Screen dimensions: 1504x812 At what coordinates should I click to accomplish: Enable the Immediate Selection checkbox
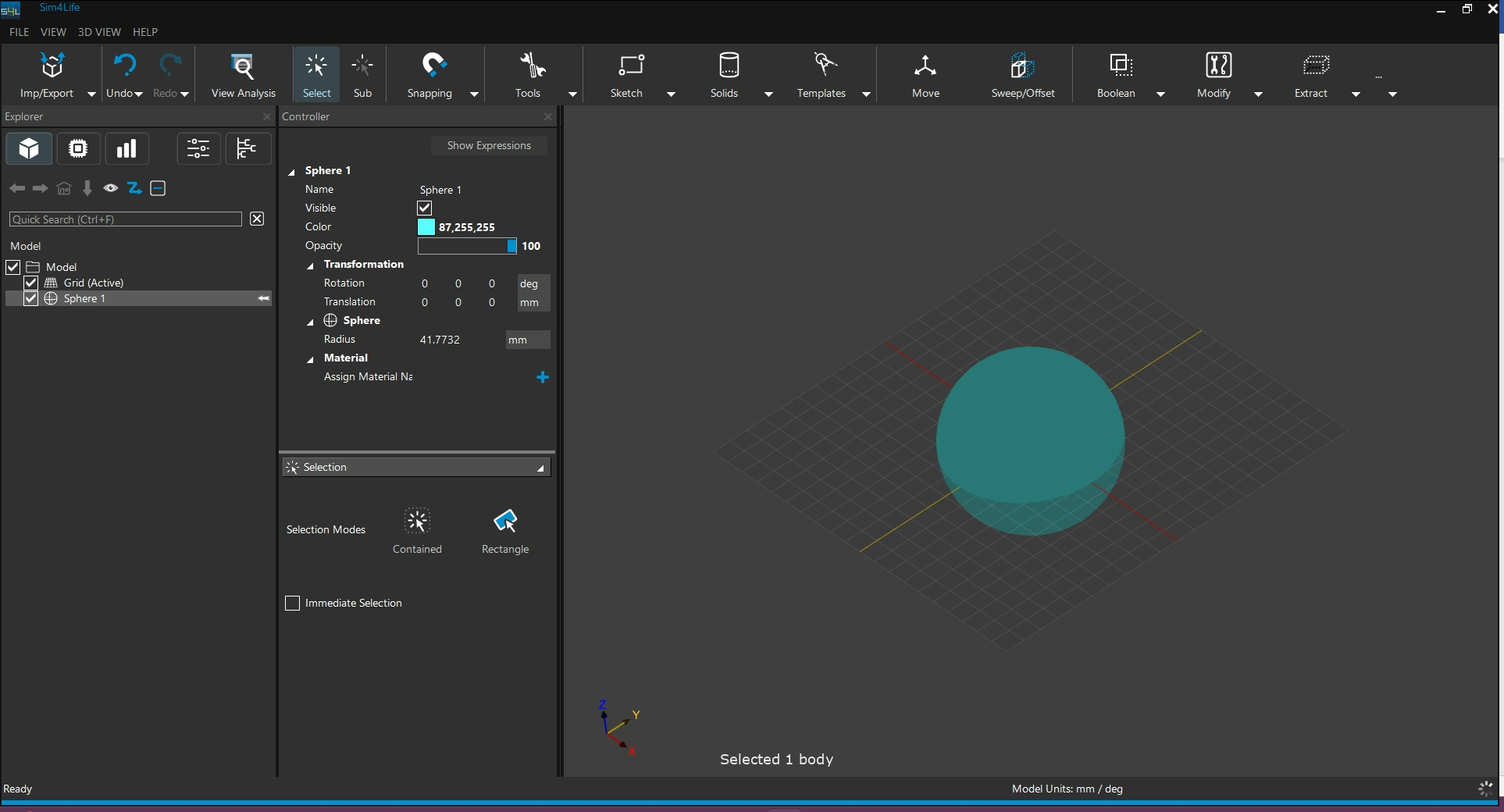(293, 604)
